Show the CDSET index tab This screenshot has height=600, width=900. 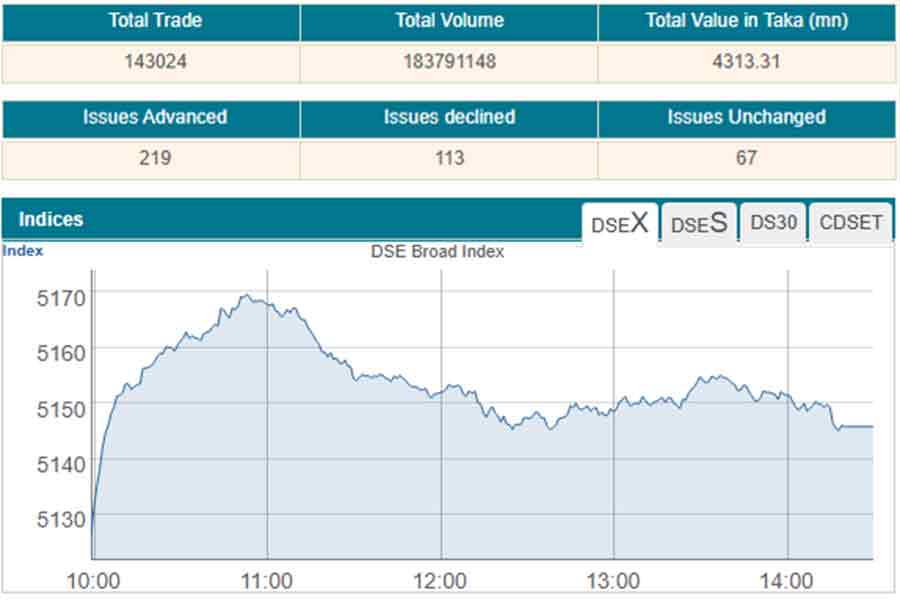(851, 223)
